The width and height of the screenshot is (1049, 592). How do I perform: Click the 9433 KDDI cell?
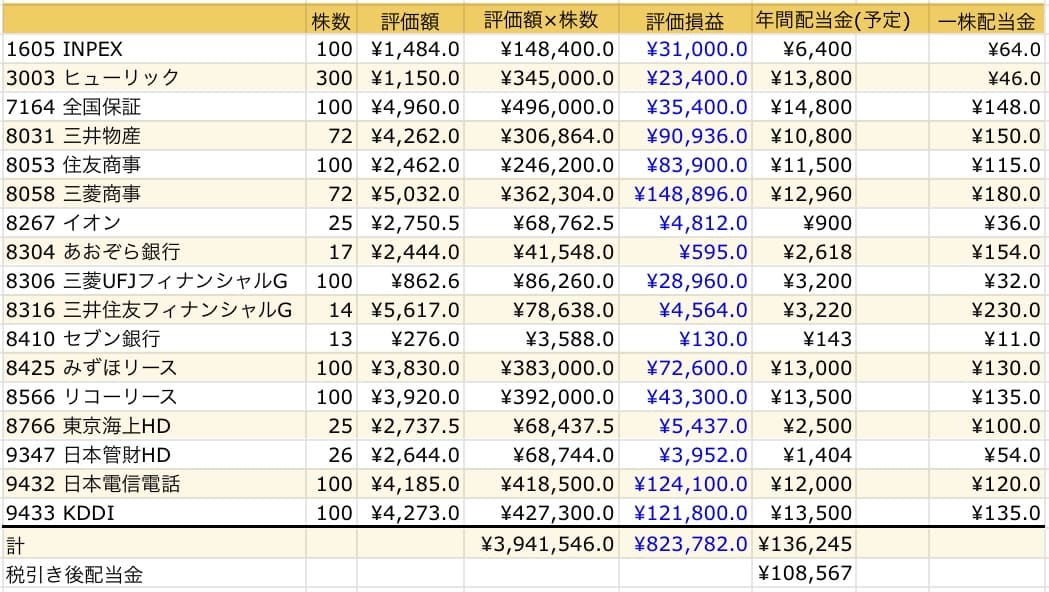coord(155,512)
